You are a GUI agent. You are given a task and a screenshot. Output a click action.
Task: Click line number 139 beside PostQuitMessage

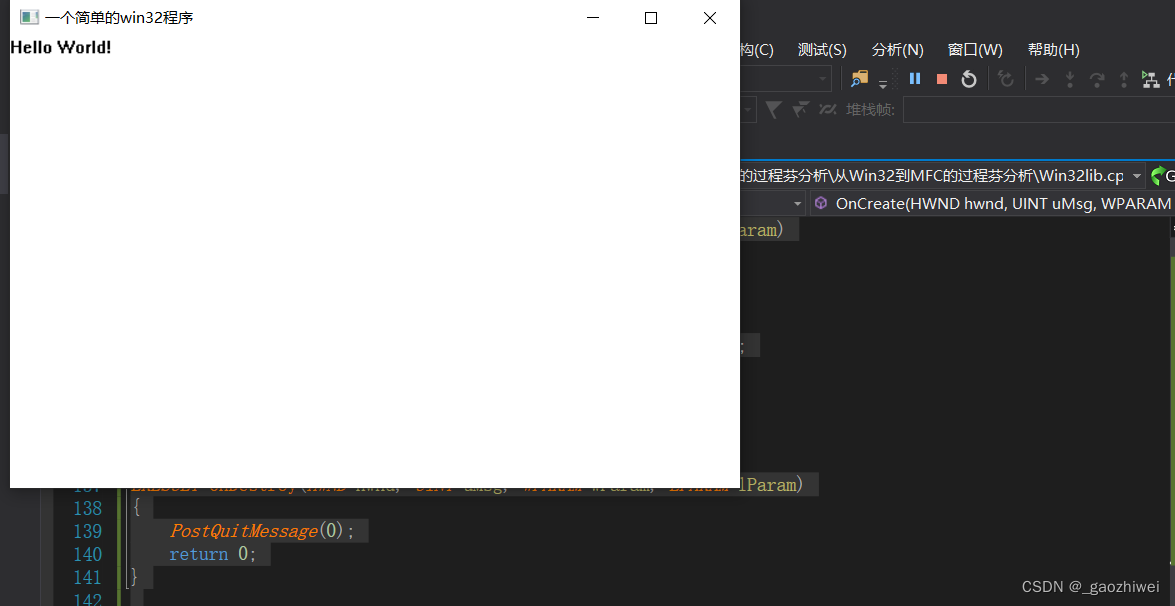click(x=87, y=531)
